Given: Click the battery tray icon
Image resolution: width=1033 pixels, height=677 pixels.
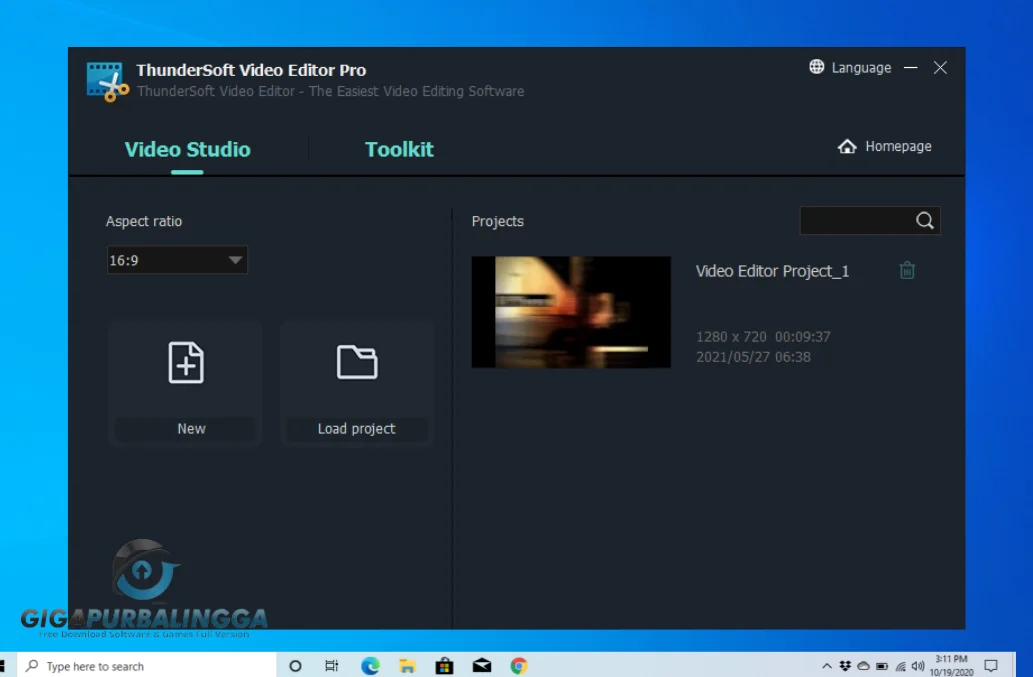Looking at the screenshot, I should 881,666.
